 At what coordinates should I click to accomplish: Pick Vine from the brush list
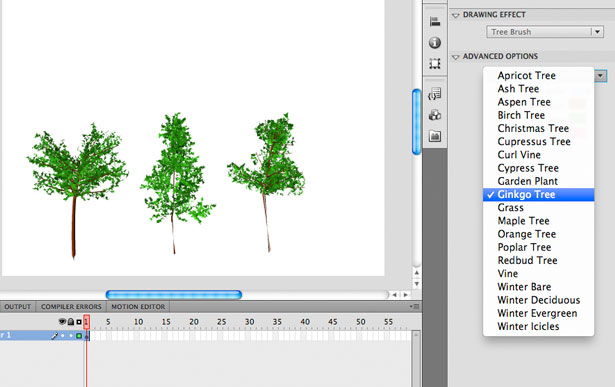click(x=539, y=274)
